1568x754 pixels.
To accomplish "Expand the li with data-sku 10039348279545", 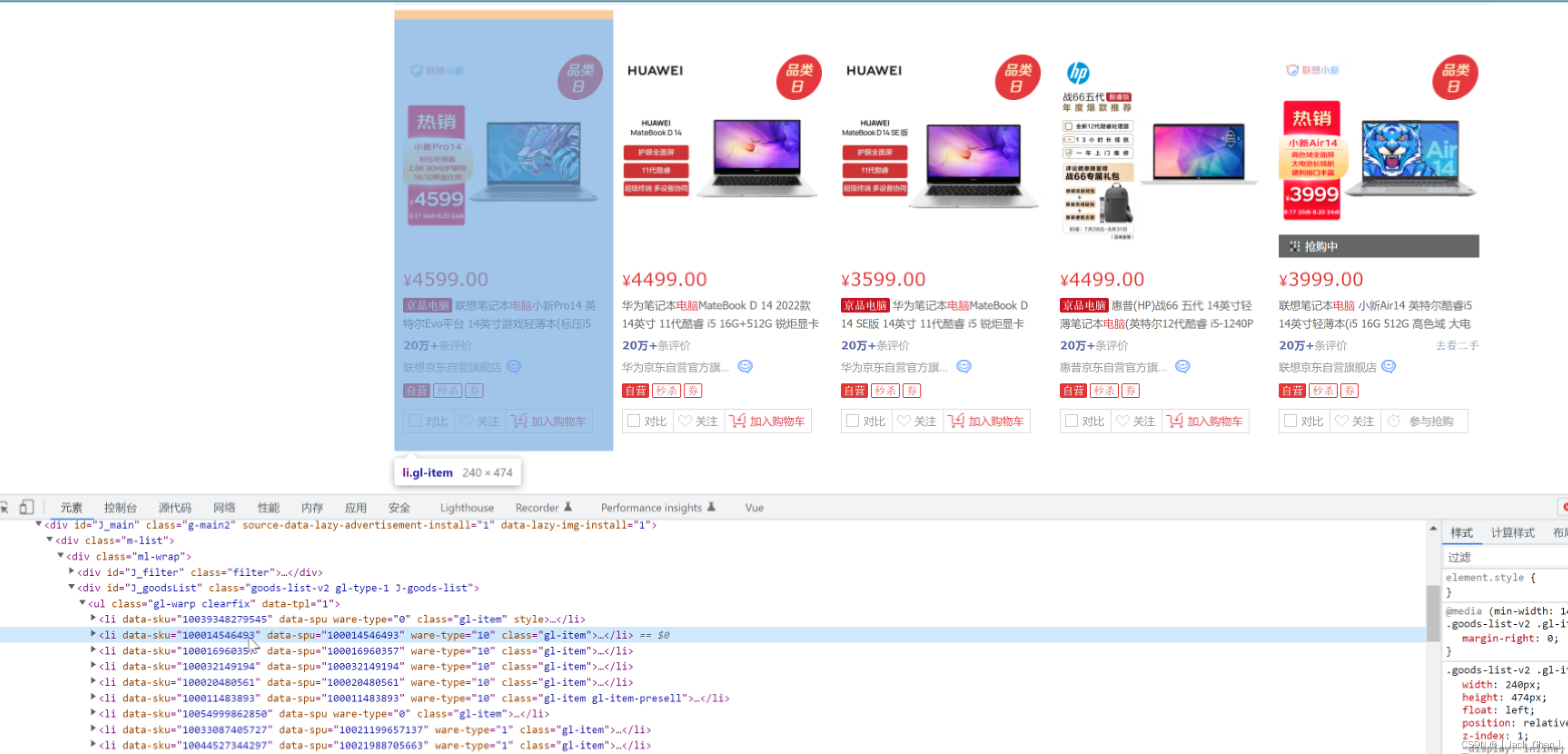I will point(93,617).
